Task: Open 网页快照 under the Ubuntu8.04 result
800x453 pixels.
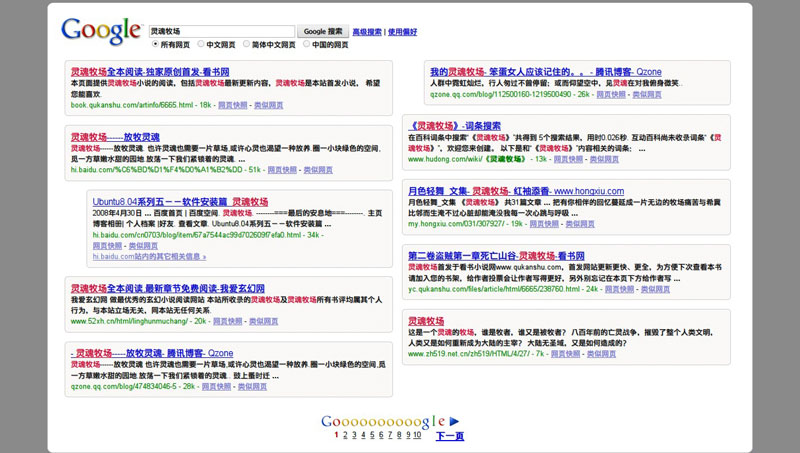Action: [107, 246]
